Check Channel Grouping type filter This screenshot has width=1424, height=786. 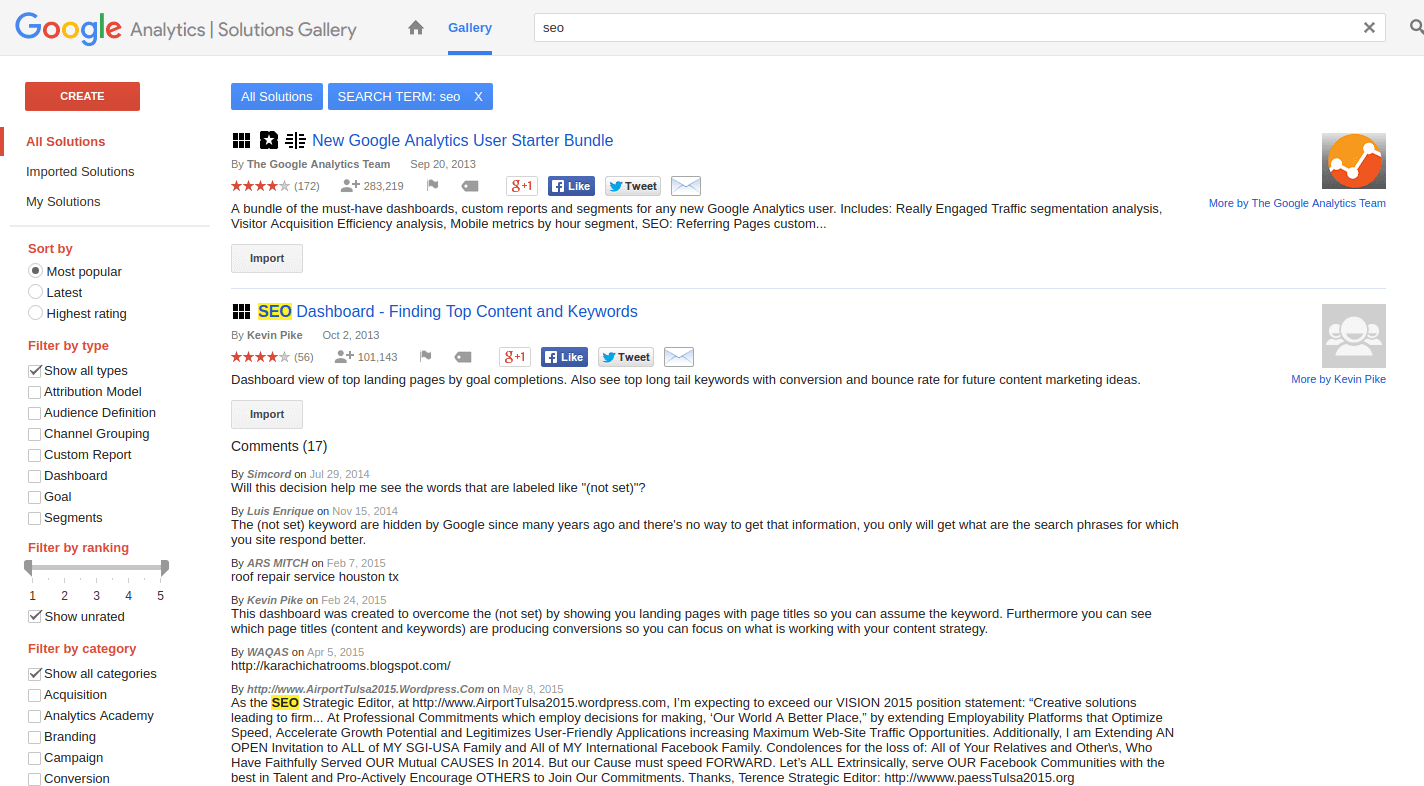tap(35, 434)
